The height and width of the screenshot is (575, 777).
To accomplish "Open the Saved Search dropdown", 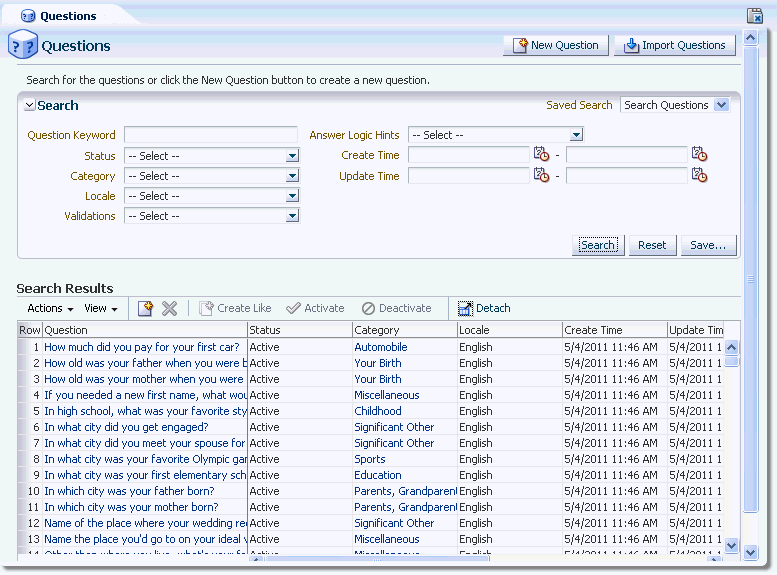I will 674,105.
